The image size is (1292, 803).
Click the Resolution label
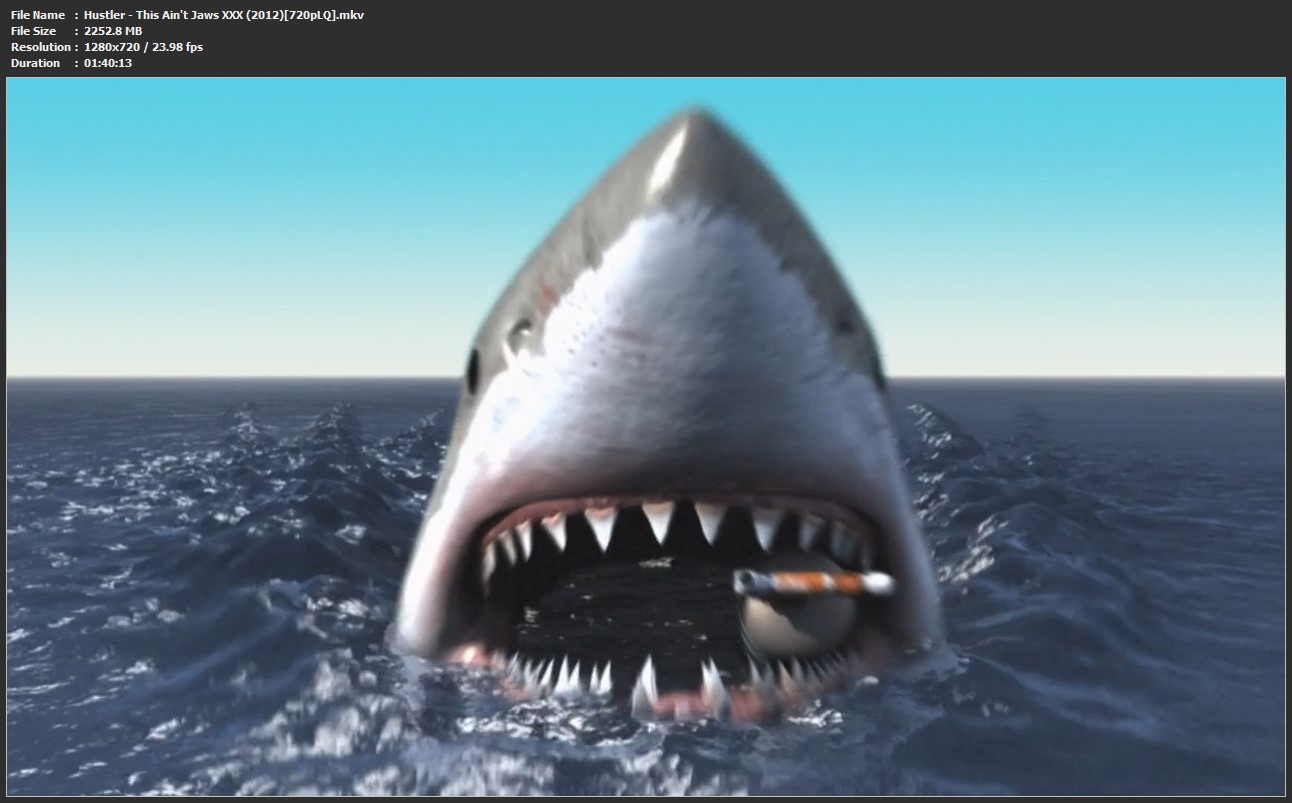tap(40, 47)
